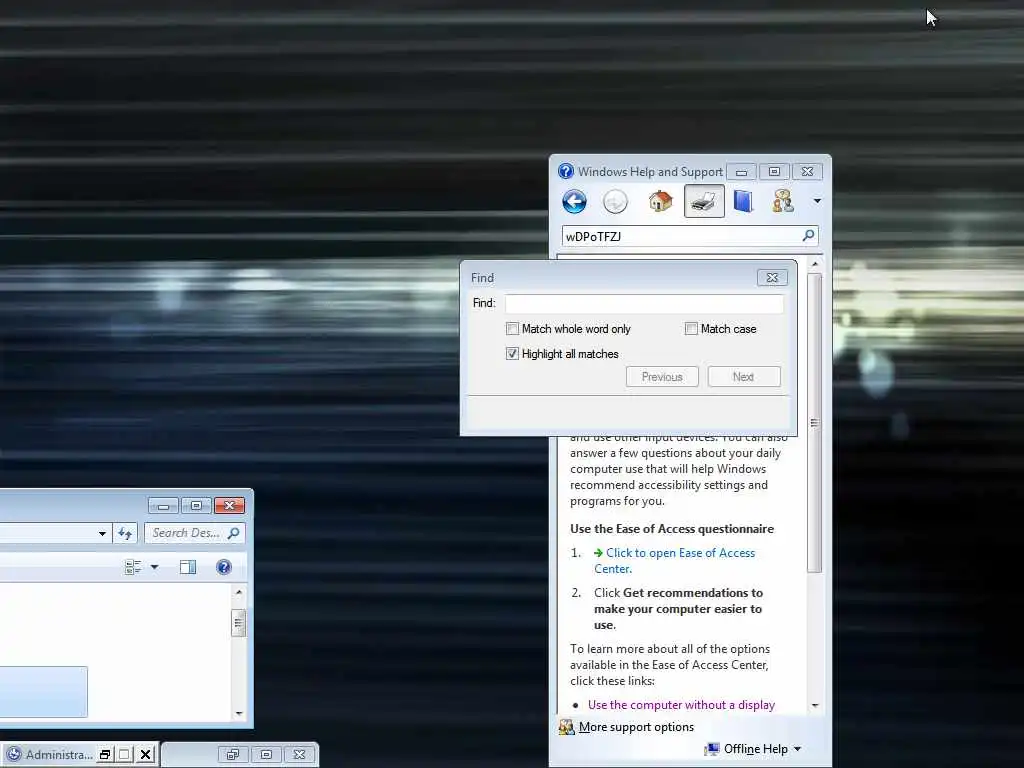The image size is (1024, 768).
Task: Refresh the Explorer window
Action: (125, 534)
